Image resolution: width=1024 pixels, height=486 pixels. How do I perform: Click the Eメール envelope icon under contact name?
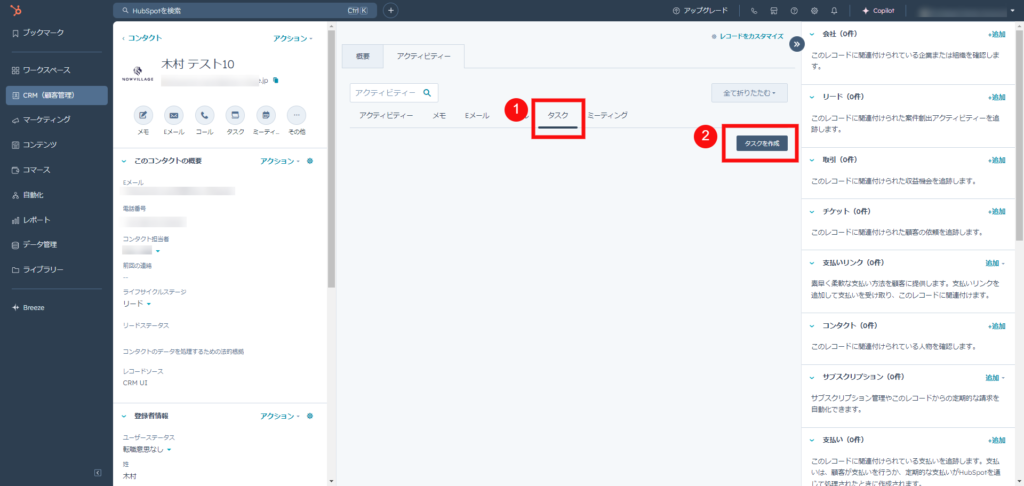174,115
